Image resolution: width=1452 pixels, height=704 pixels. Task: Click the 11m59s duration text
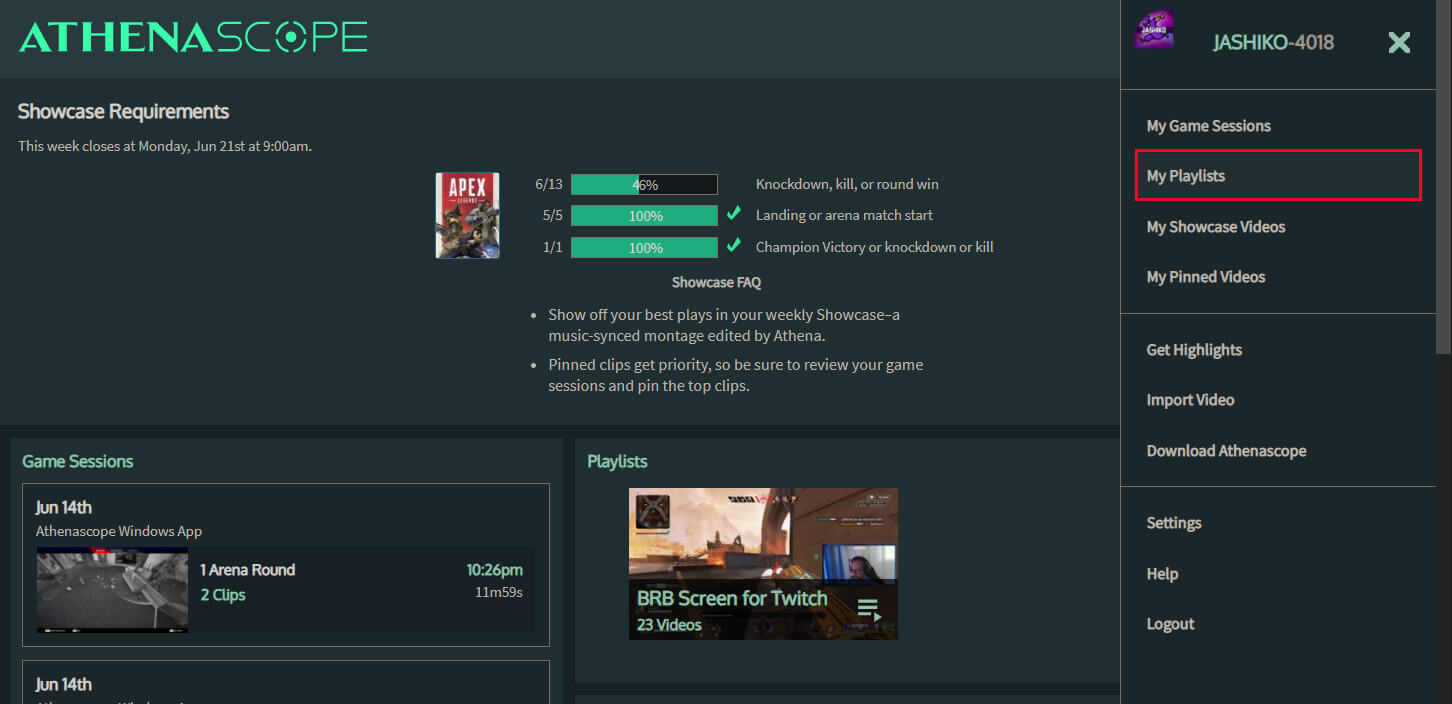(499, 593)
